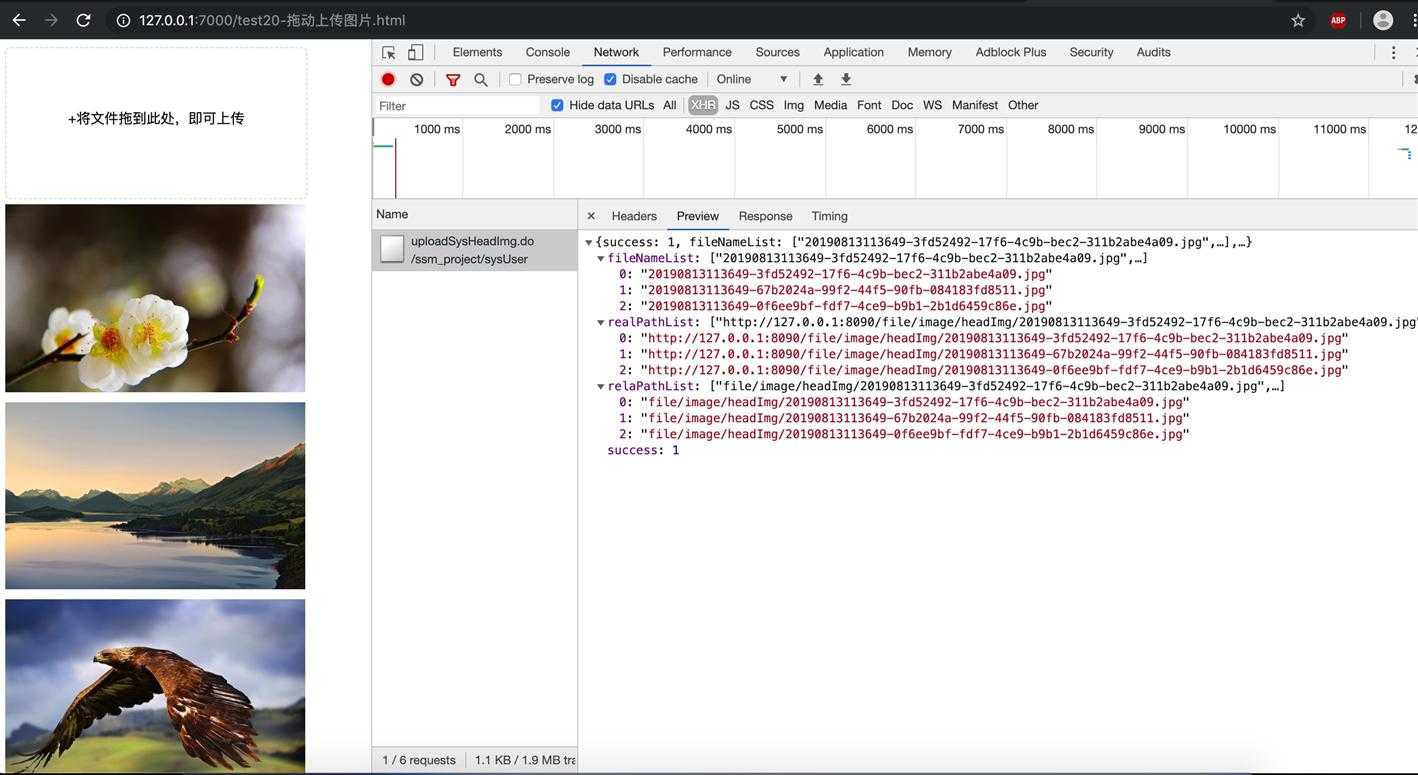Select the uploadSysHeadImg.do request row
The width and height of the screenshot is (1418, 775).
click(x=475, y=250)
